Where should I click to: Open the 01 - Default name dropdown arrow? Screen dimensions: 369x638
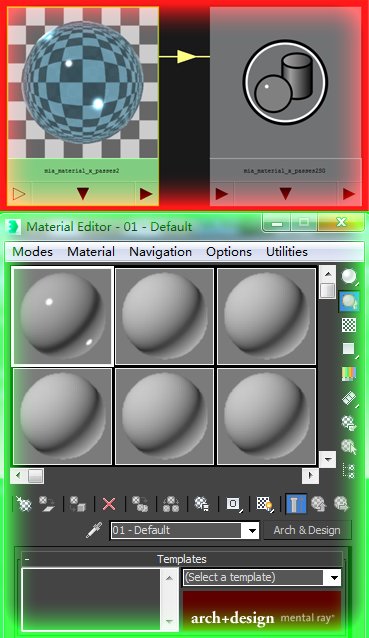(252, 531)
